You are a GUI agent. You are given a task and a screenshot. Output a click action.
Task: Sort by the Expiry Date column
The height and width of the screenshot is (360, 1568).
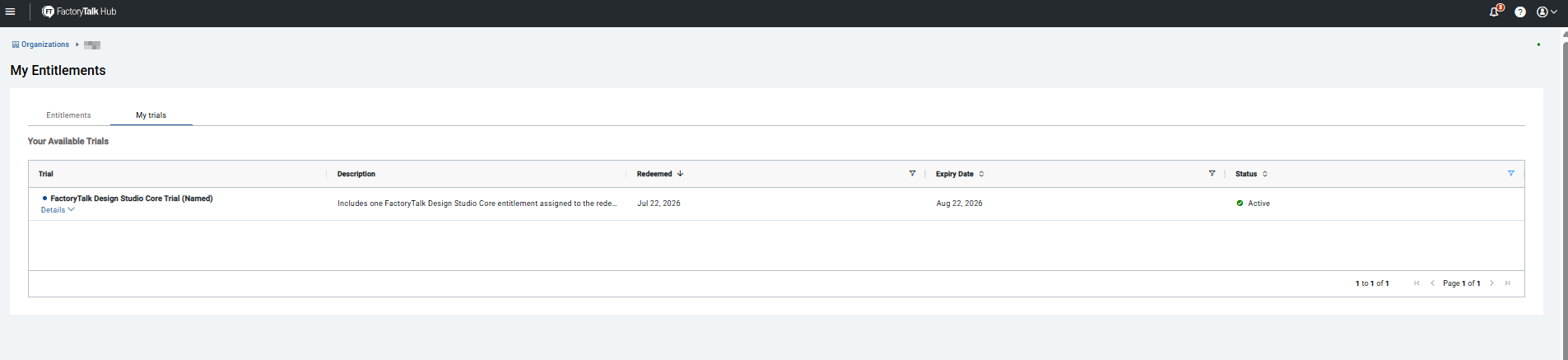coord(955,174)
